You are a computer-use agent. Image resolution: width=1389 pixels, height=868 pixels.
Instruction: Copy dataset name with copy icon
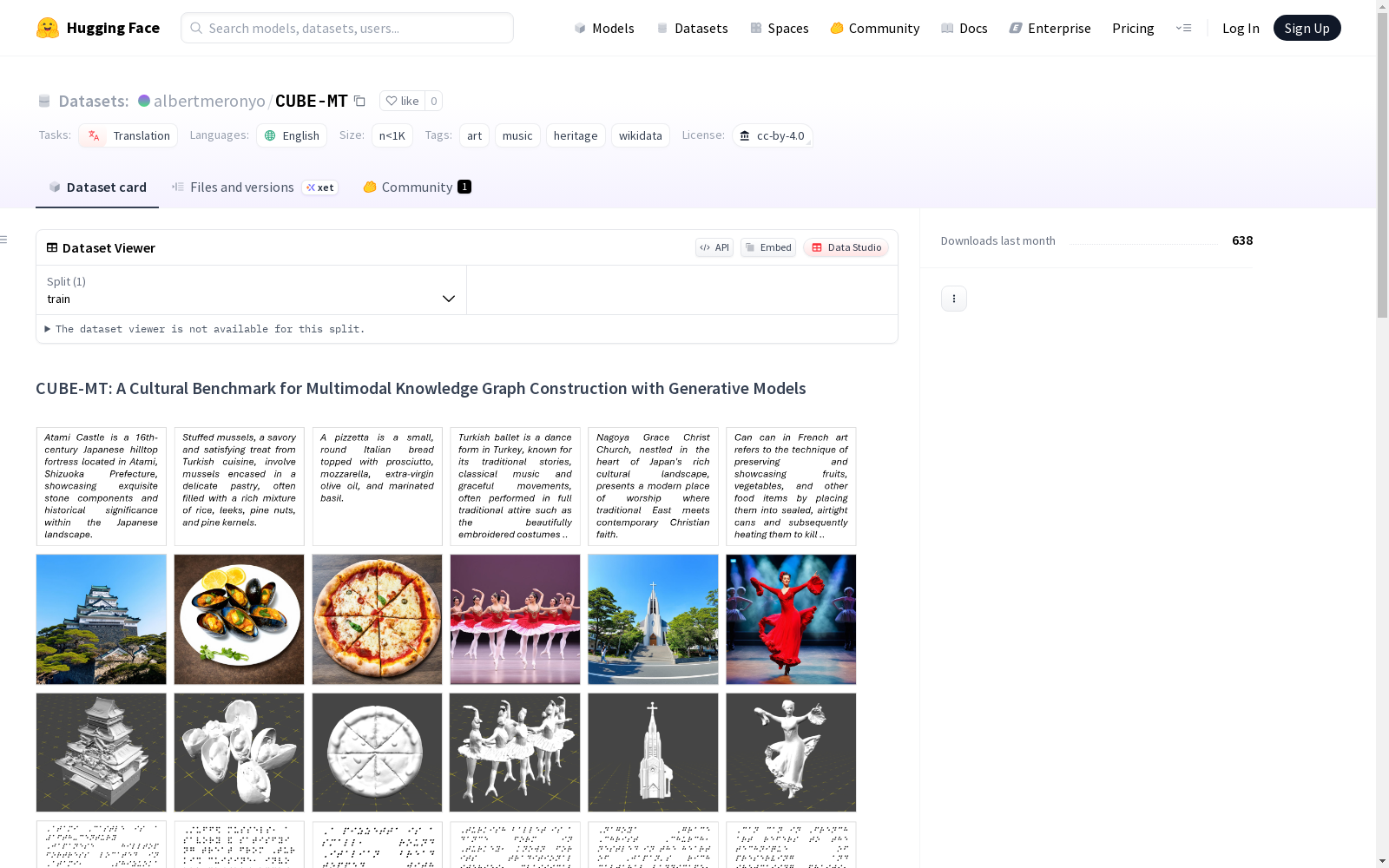click(359, 101)
